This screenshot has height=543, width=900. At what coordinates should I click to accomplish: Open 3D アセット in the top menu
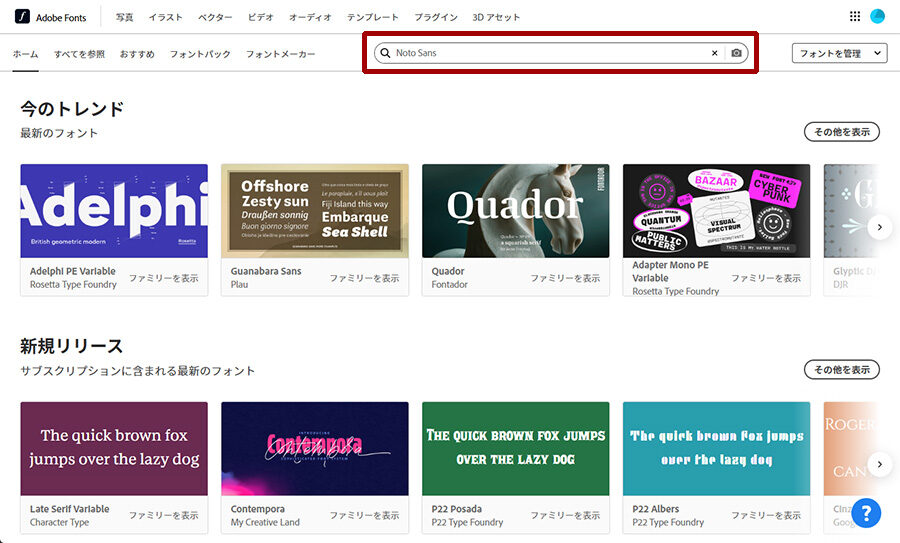[x=496, y=17]
